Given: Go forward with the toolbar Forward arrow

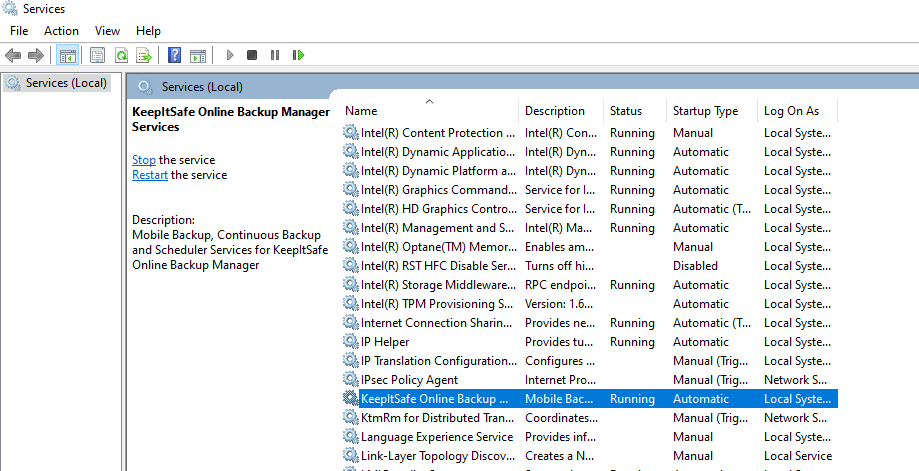Looking at the screenshot, I should 36,56.
